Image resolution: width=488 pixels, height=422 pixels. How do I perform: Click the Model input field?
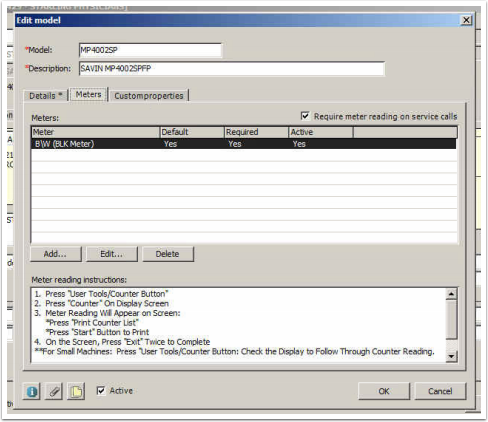tap(150, 50)
